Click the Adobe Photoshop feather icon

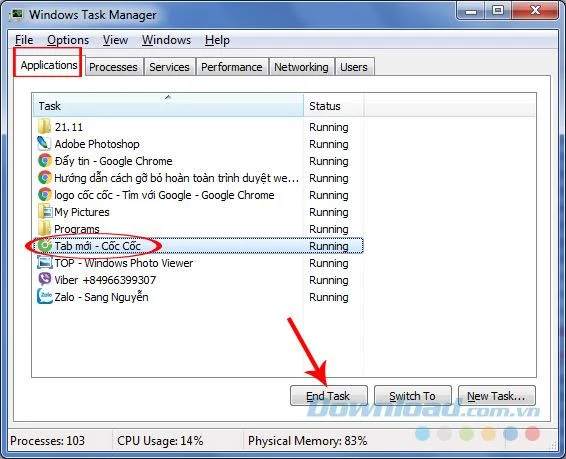44,144
